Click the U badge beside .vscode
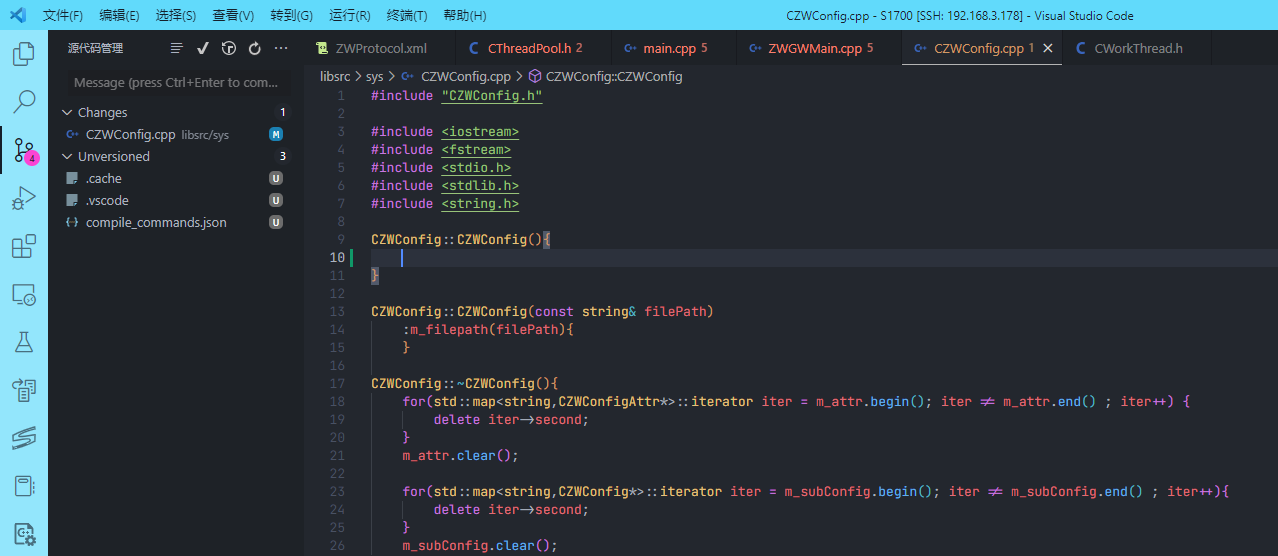The width and height of the screenshot is (1278, 556). (276, 200)
